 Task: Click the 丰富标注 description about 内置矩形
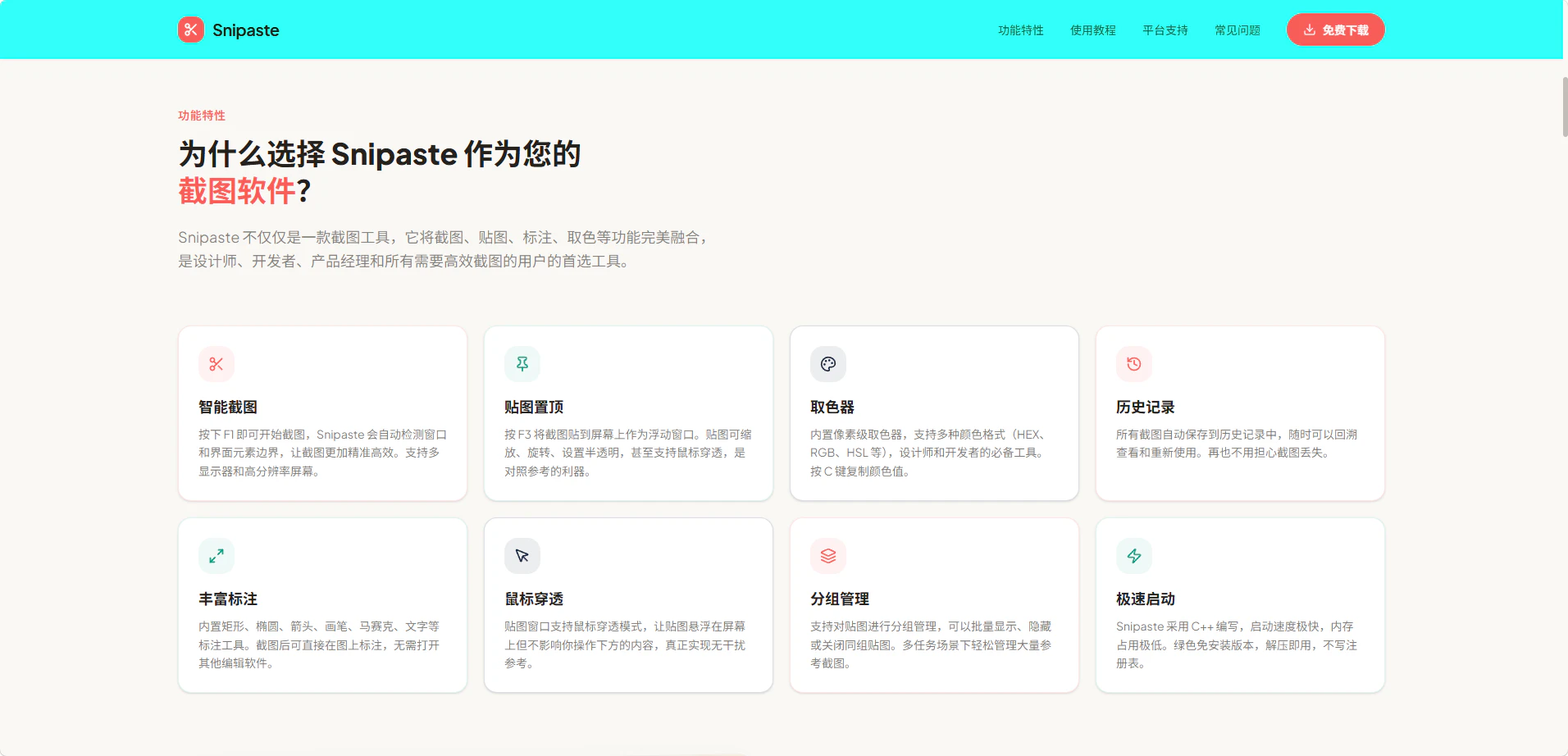point(319,644)
